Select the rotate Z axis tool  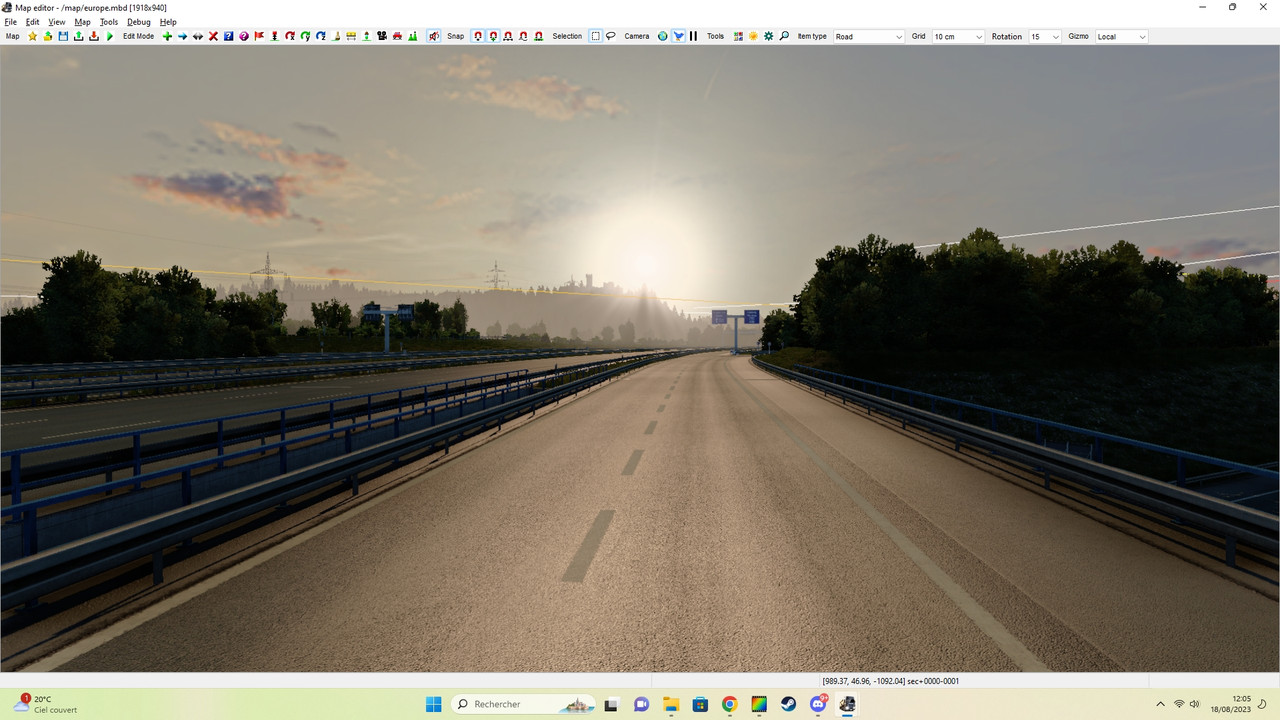321,36
